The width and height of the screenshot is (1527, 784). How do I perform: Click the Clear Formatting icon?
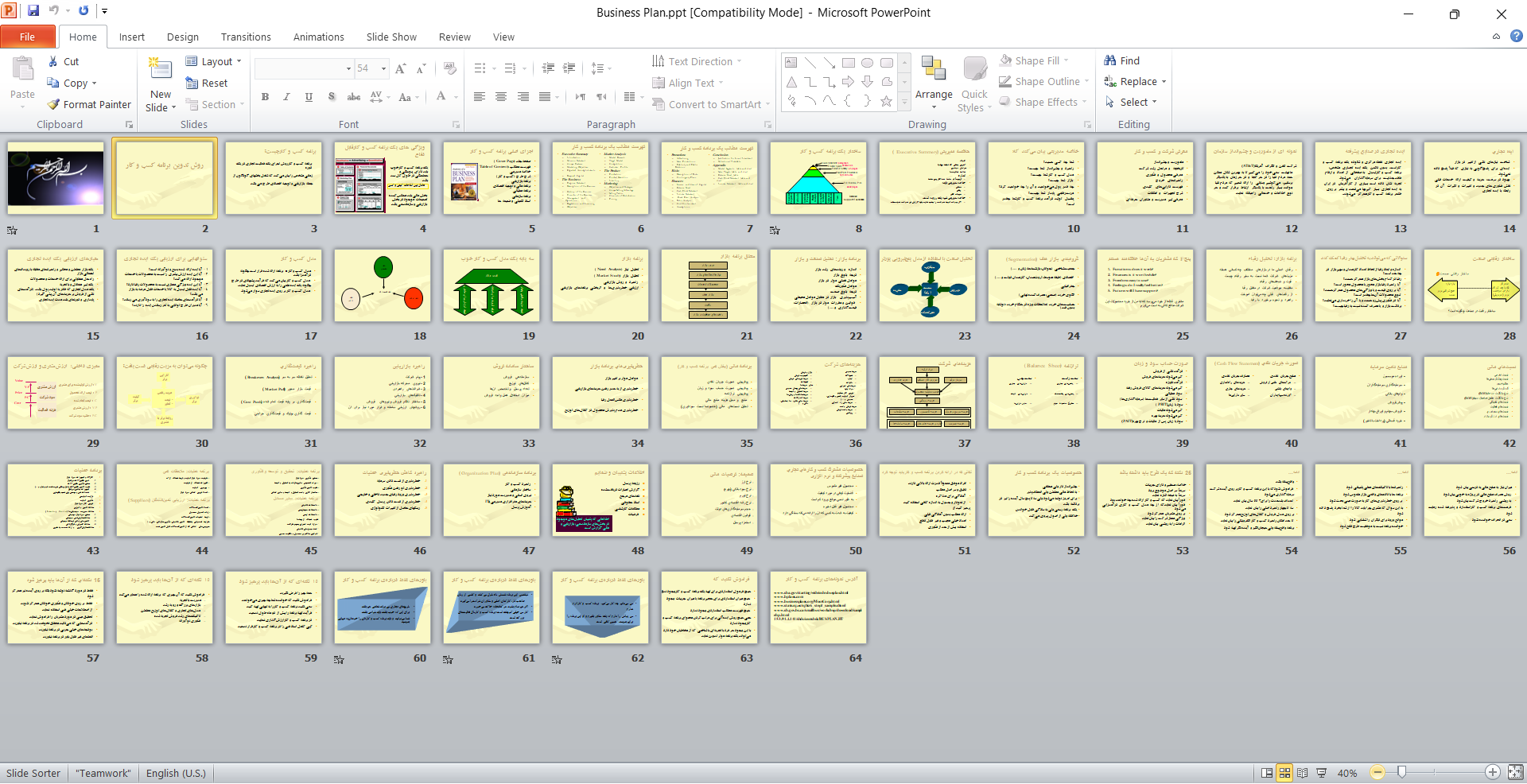[450, 69]
